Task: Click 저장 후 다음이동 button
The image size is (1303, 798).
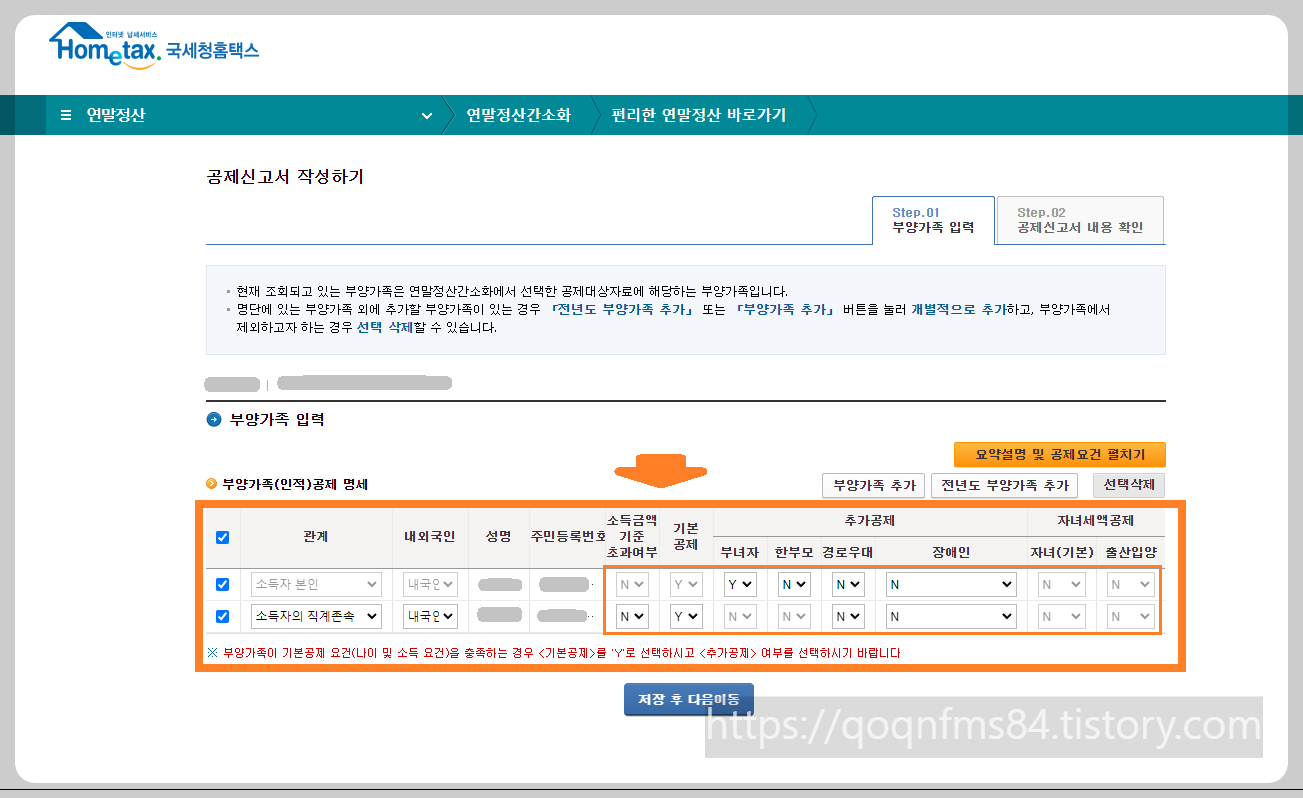Action: pos(689,700)
